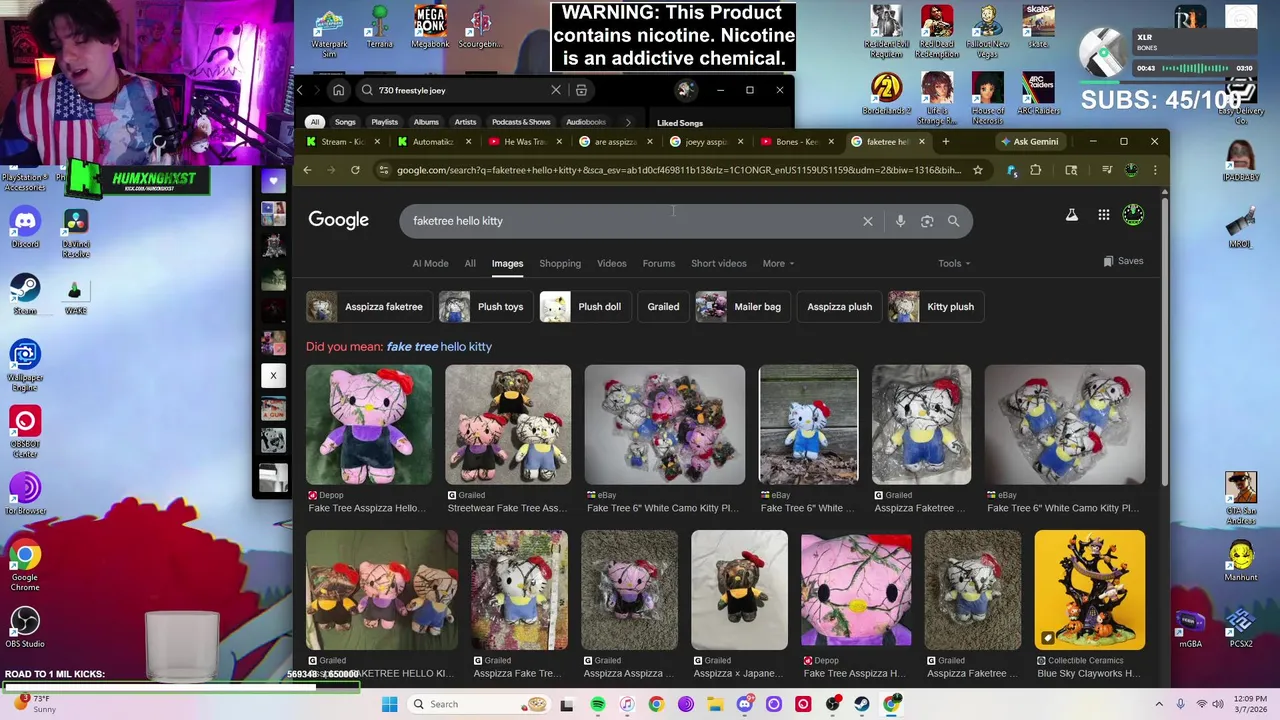Open Google Lens image search
The height and width of the screenshot is (720, 1280).
tap(927, 221)
